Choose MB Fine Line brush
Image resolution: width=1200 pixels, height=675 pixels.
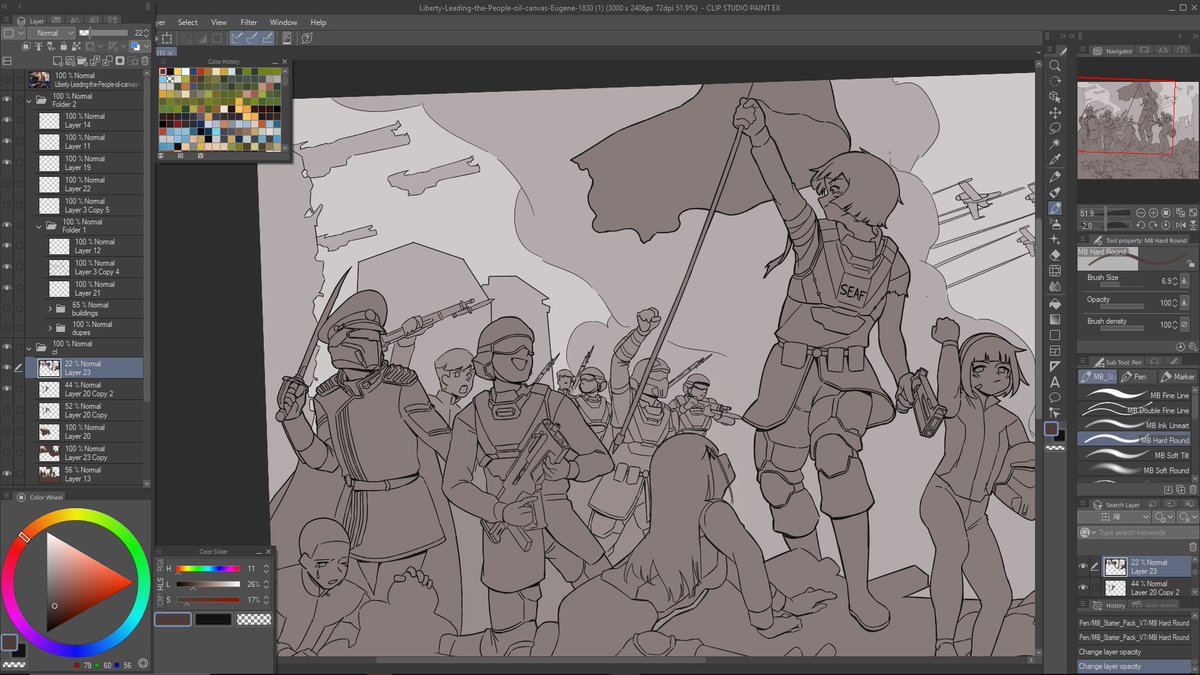pyautogui.click(x=1135, y=395)
